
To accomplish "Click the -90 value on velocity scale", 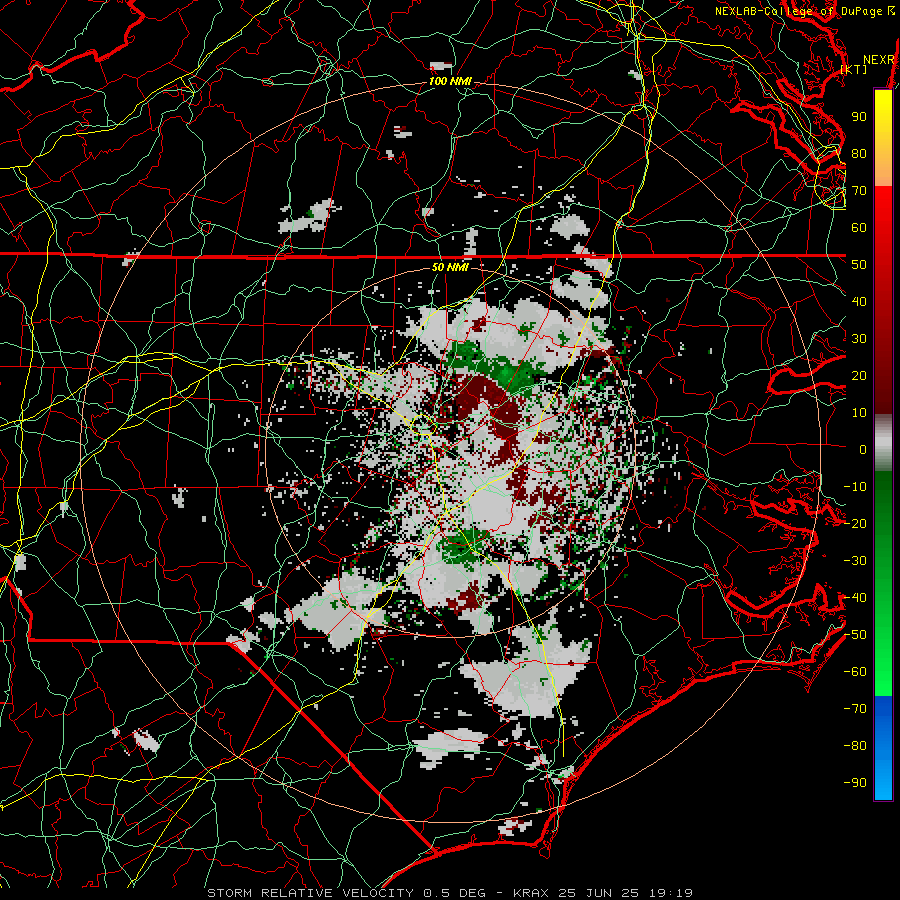I will [x=855, y=783].
